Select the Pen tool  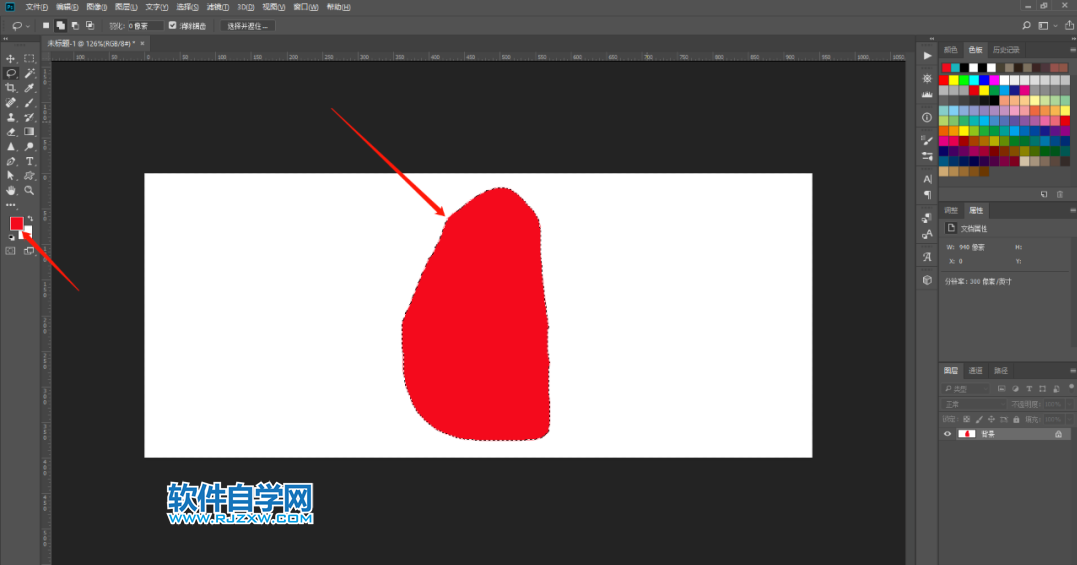click(x=10, y=161)
